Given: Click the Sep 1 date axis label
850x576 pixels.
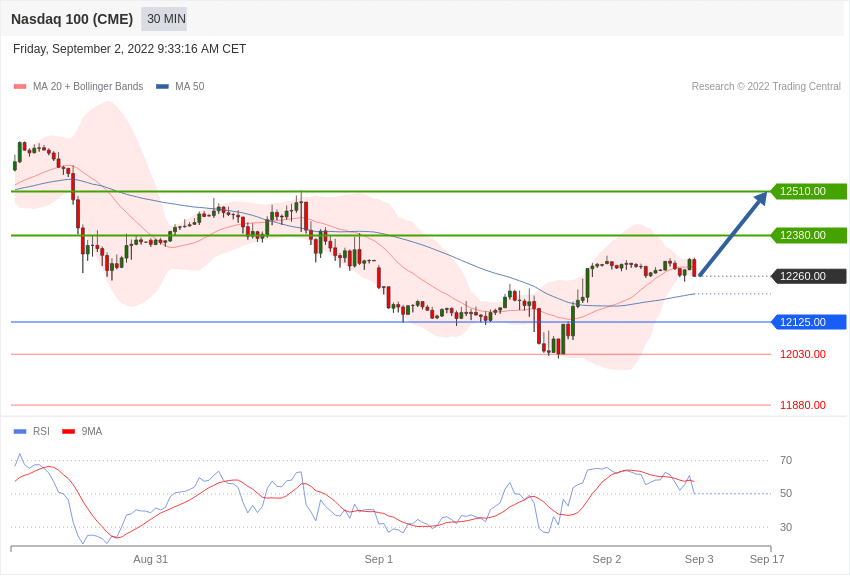Looking at the screenshot, I should (x=378, y=559).
